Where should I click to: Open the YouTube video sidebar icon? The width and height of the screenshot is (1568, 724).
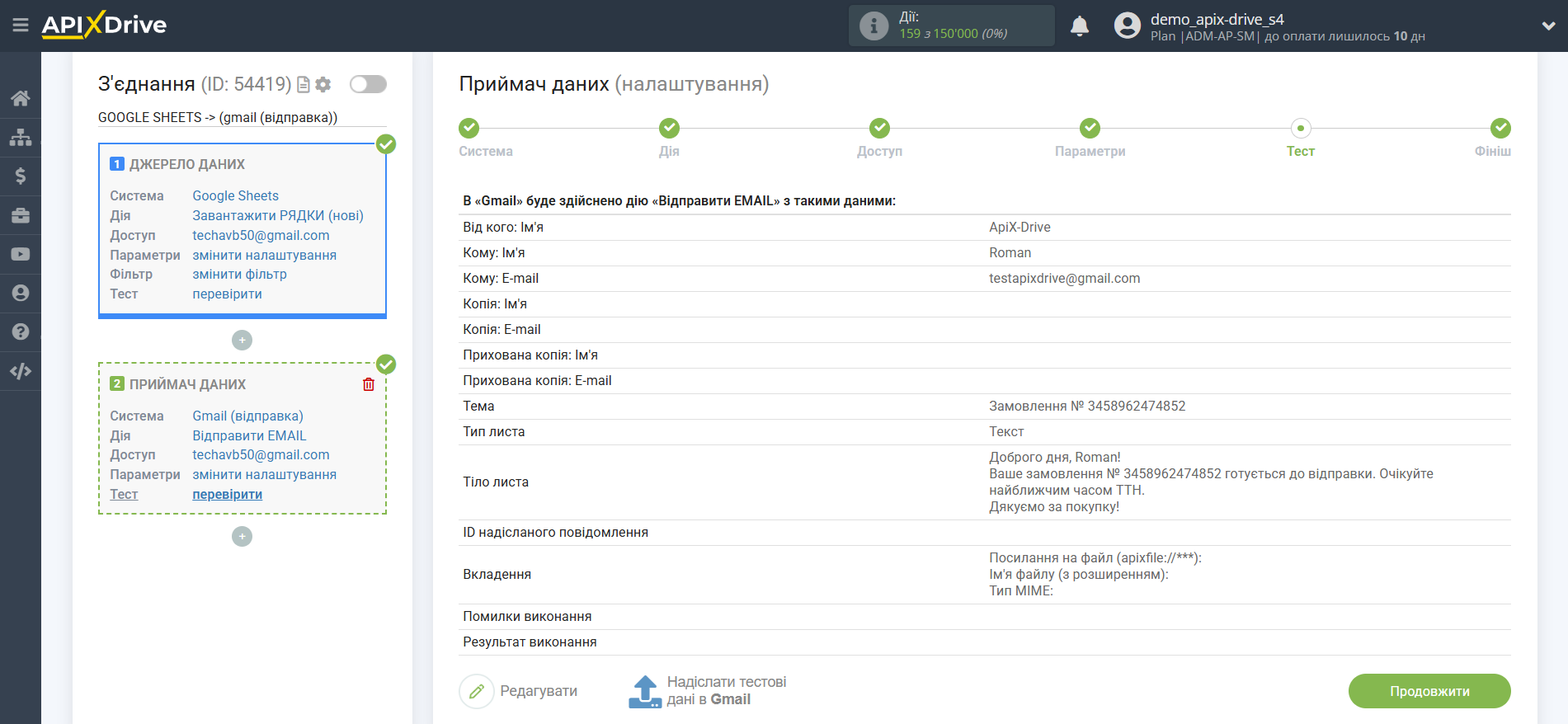pos(21,254)
